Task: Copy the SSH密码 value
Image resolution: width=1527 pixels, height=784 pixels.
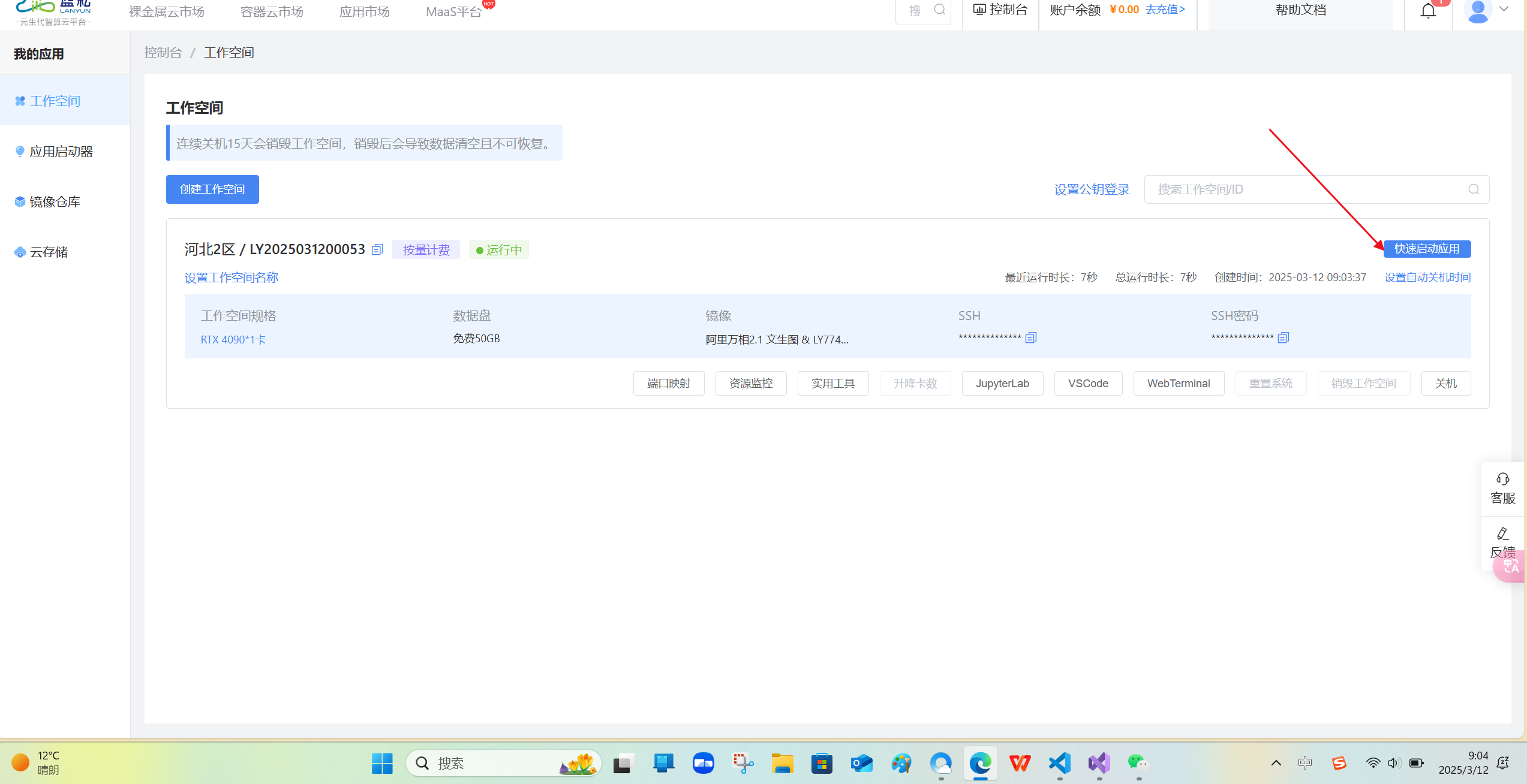Action: 1283,337
